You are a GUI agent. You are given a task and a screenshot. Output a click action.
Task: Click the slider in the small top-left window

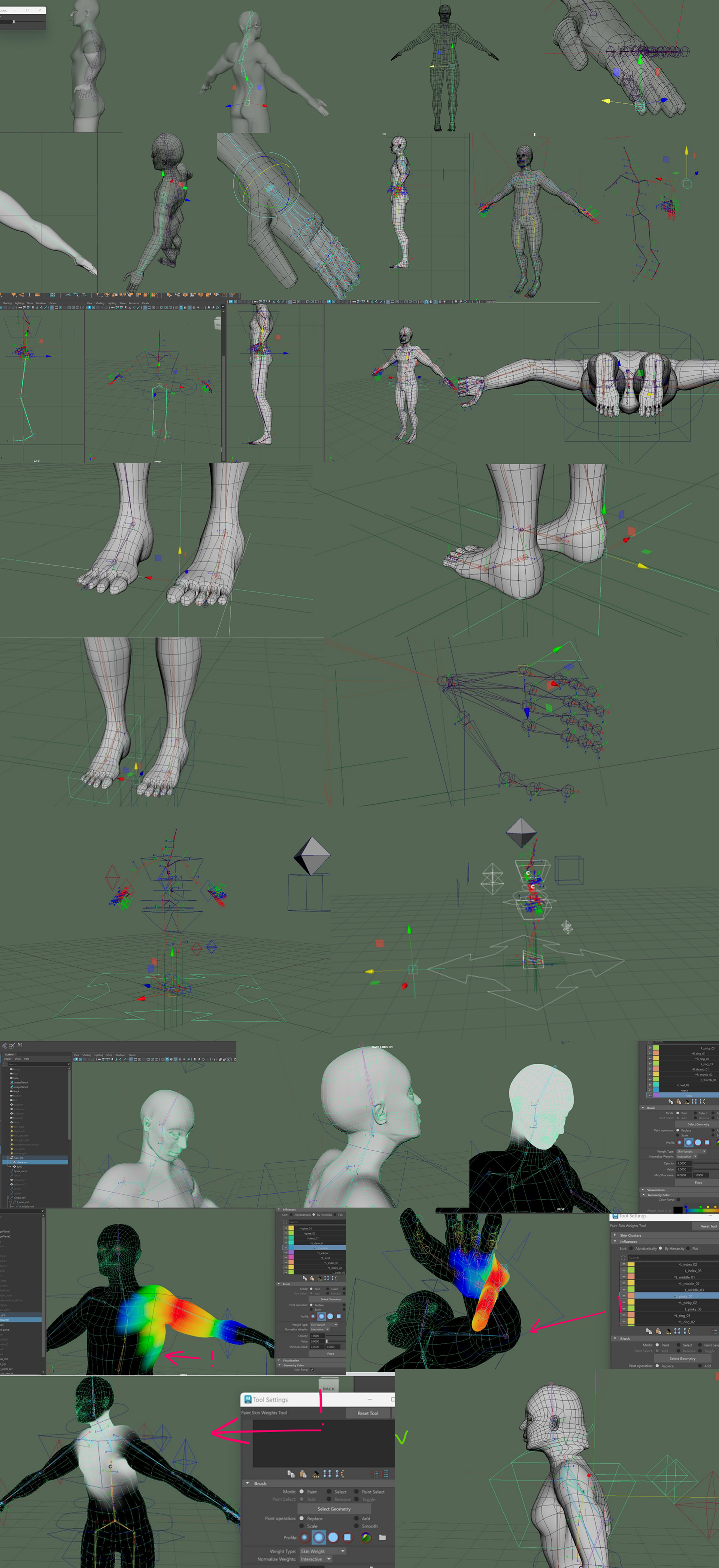[13, 22]
